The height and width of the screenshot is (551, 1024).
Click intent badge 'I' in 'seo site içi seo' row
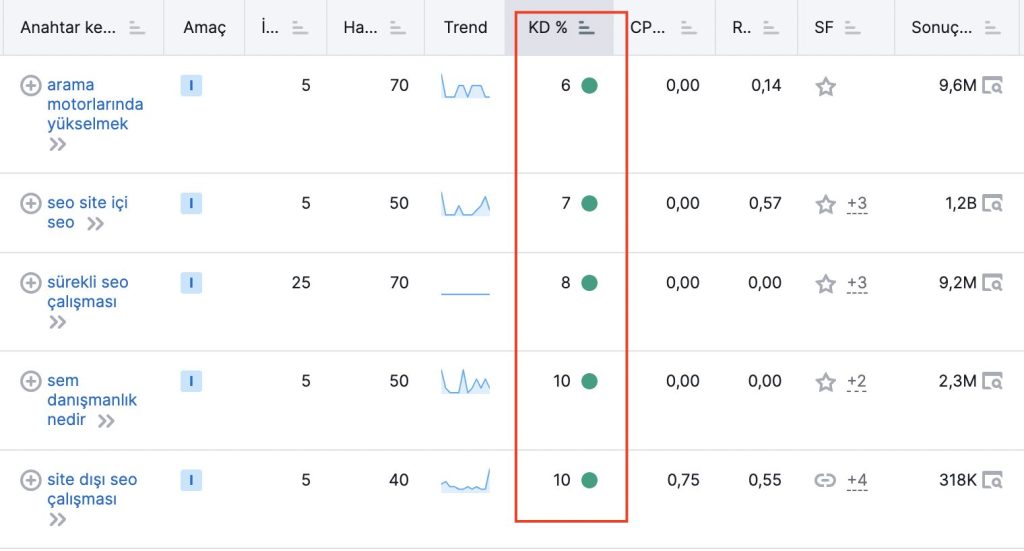(191, 204)
